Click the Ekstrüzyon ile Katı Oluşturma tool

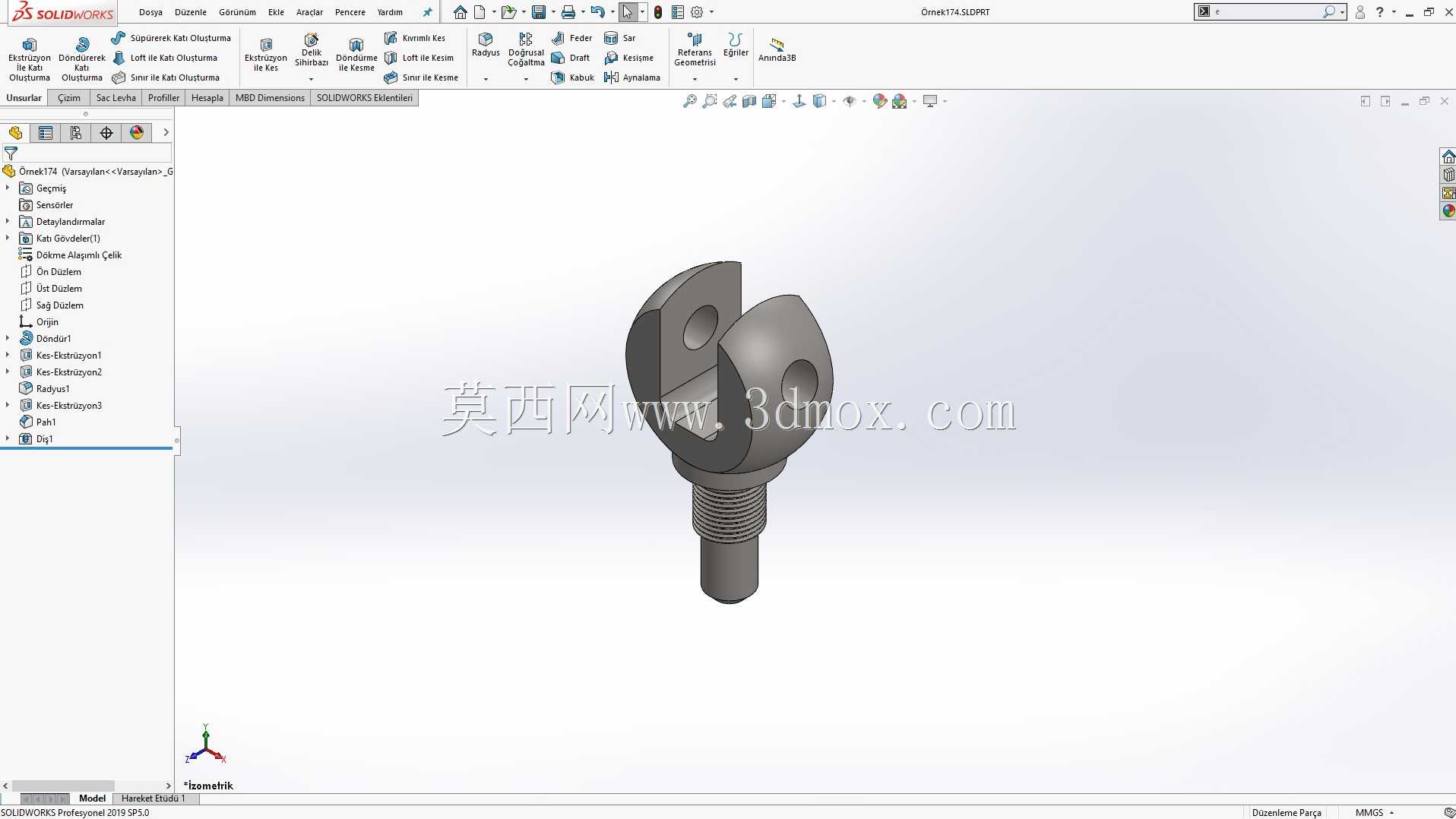tap(29, 58)
